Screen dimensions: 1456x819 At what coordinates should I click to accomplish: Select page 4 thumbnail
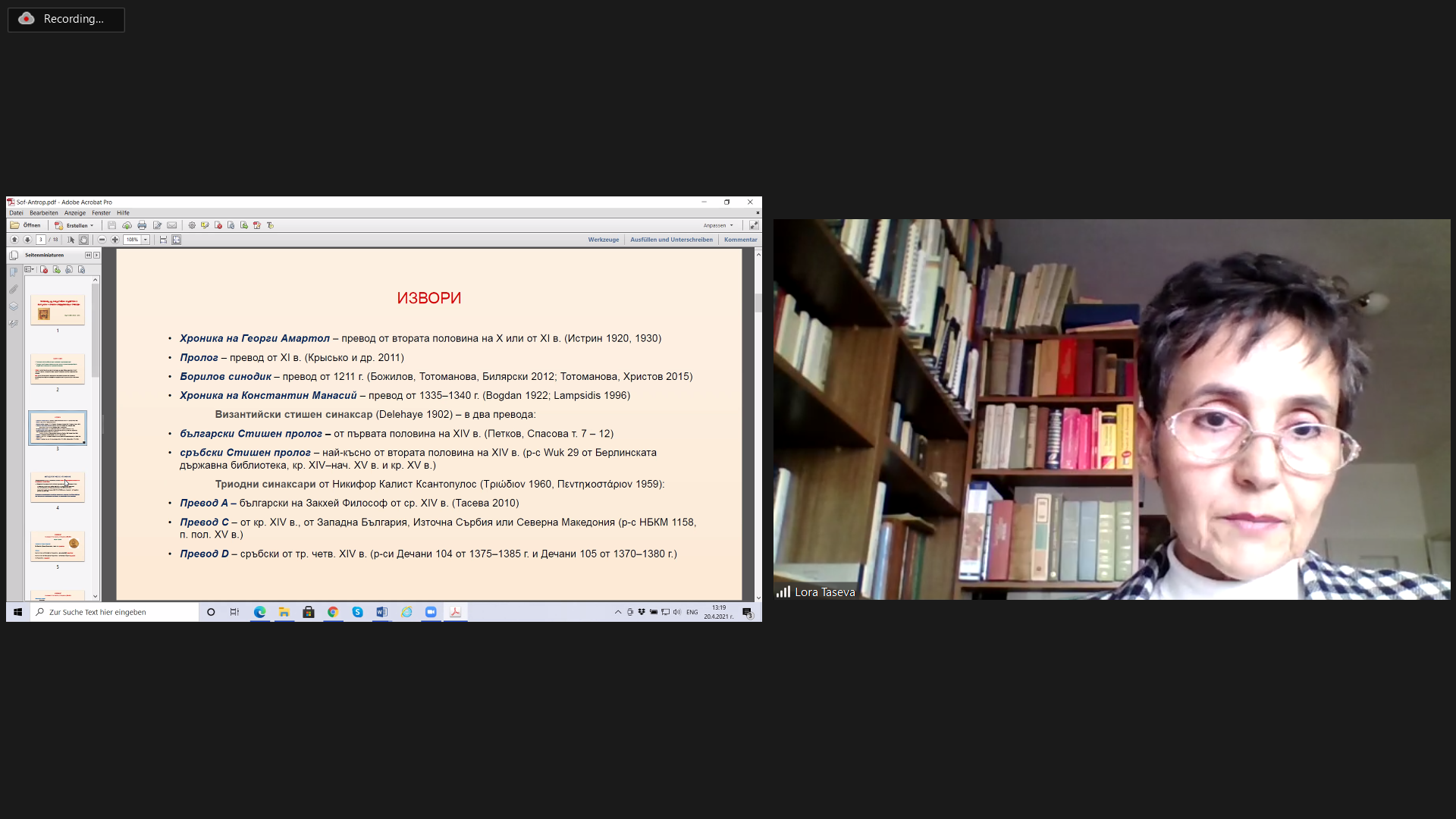(x=58, y=487)
